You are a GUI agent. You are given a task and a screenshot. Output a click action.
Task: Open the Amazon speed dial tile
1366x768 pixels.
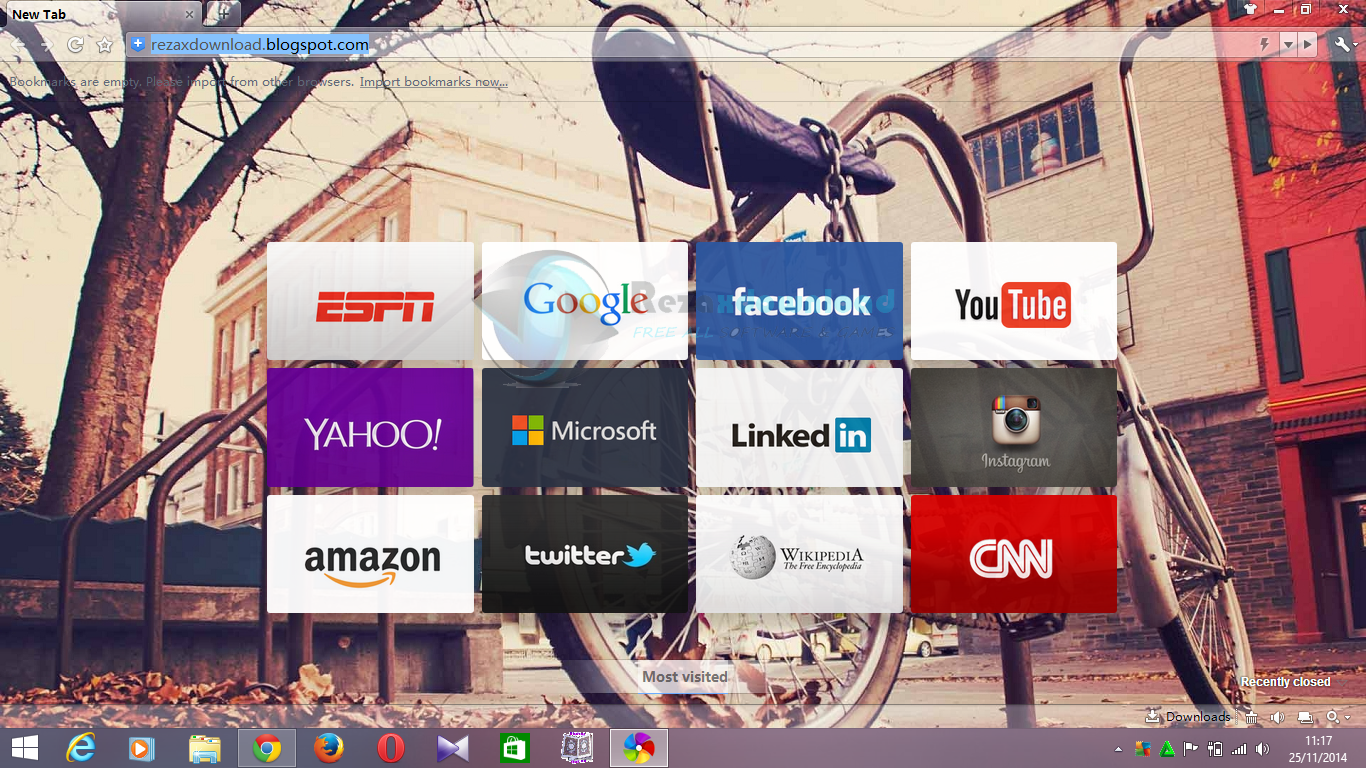[x=370, y=554]
